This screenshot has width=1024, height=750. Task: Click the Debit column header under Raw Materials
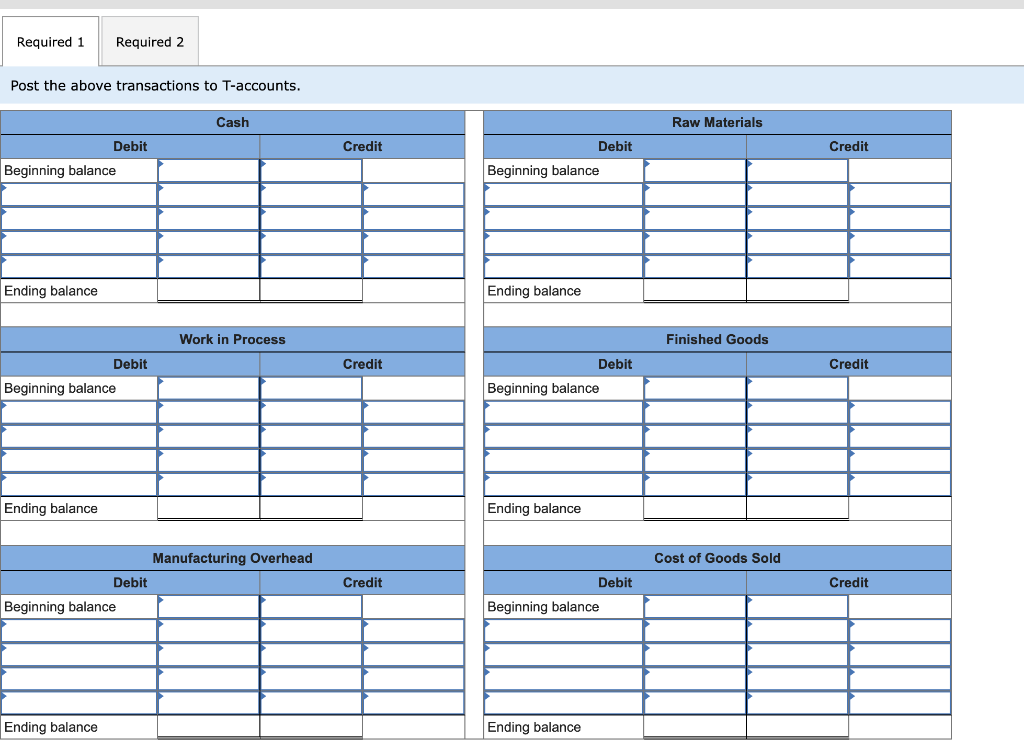(615, 146)
